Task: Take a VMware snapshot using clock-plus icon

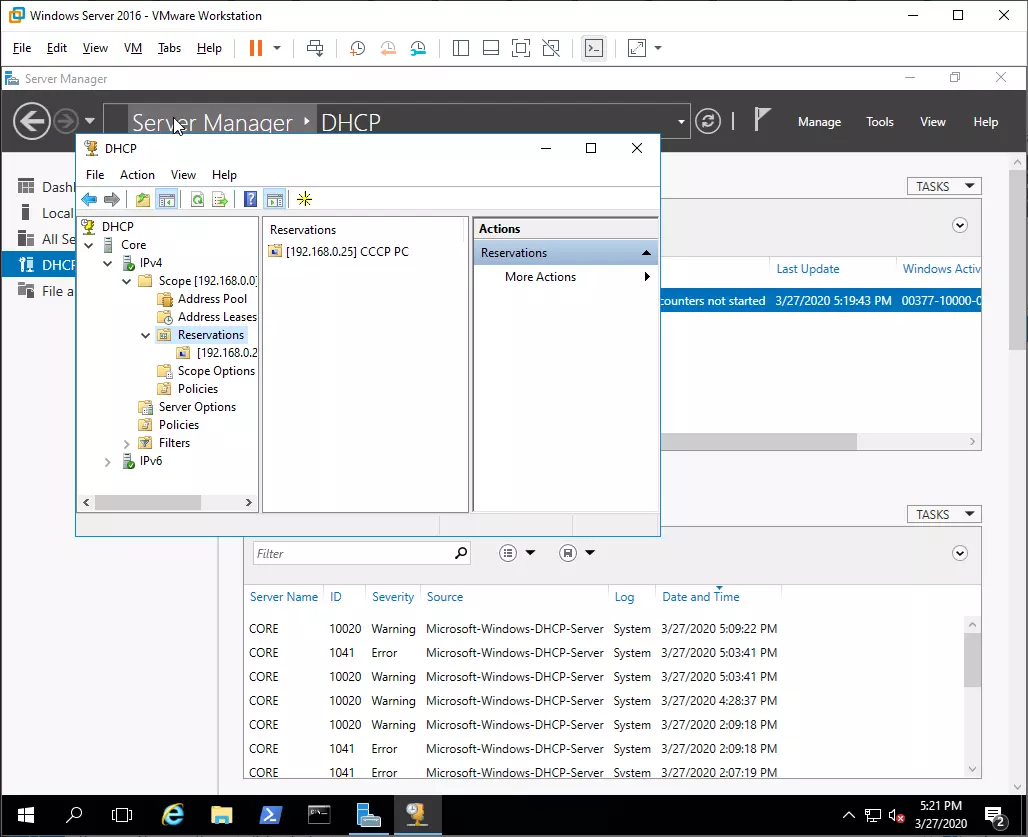Action: pyautogui.click(x=357, y=48)
